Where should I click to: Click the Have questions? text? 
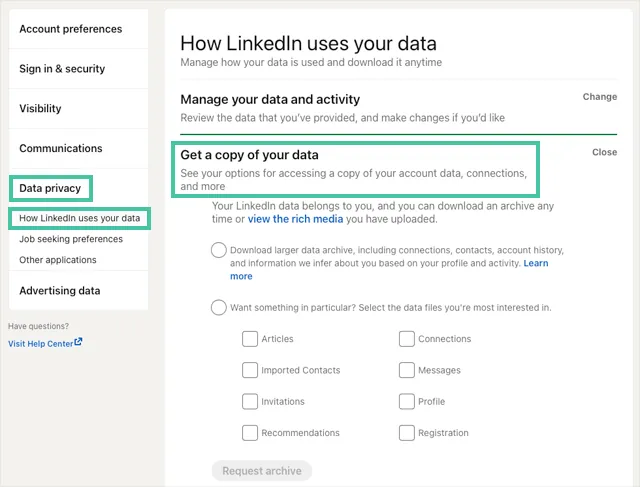[x=38, y=326]
